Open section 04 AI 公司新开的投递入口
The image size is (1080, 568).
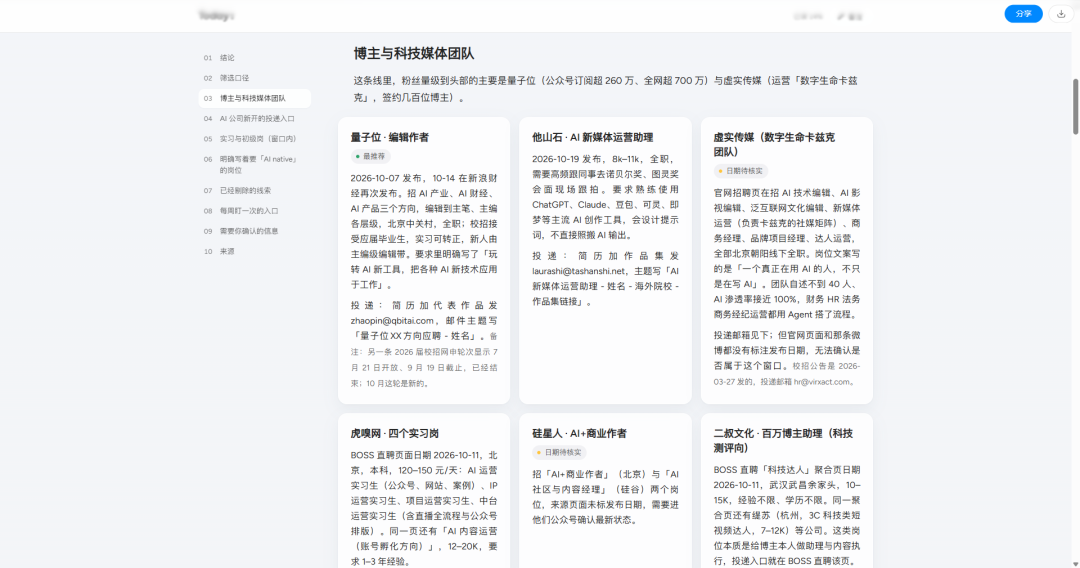click(254, 118)
